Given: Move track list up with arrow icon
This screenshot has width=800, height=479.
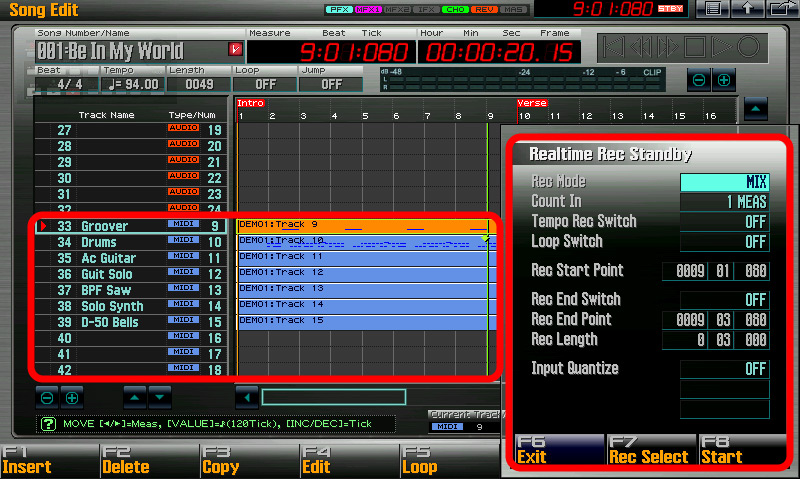Looking at the screenshot, I should pos(135,398).
